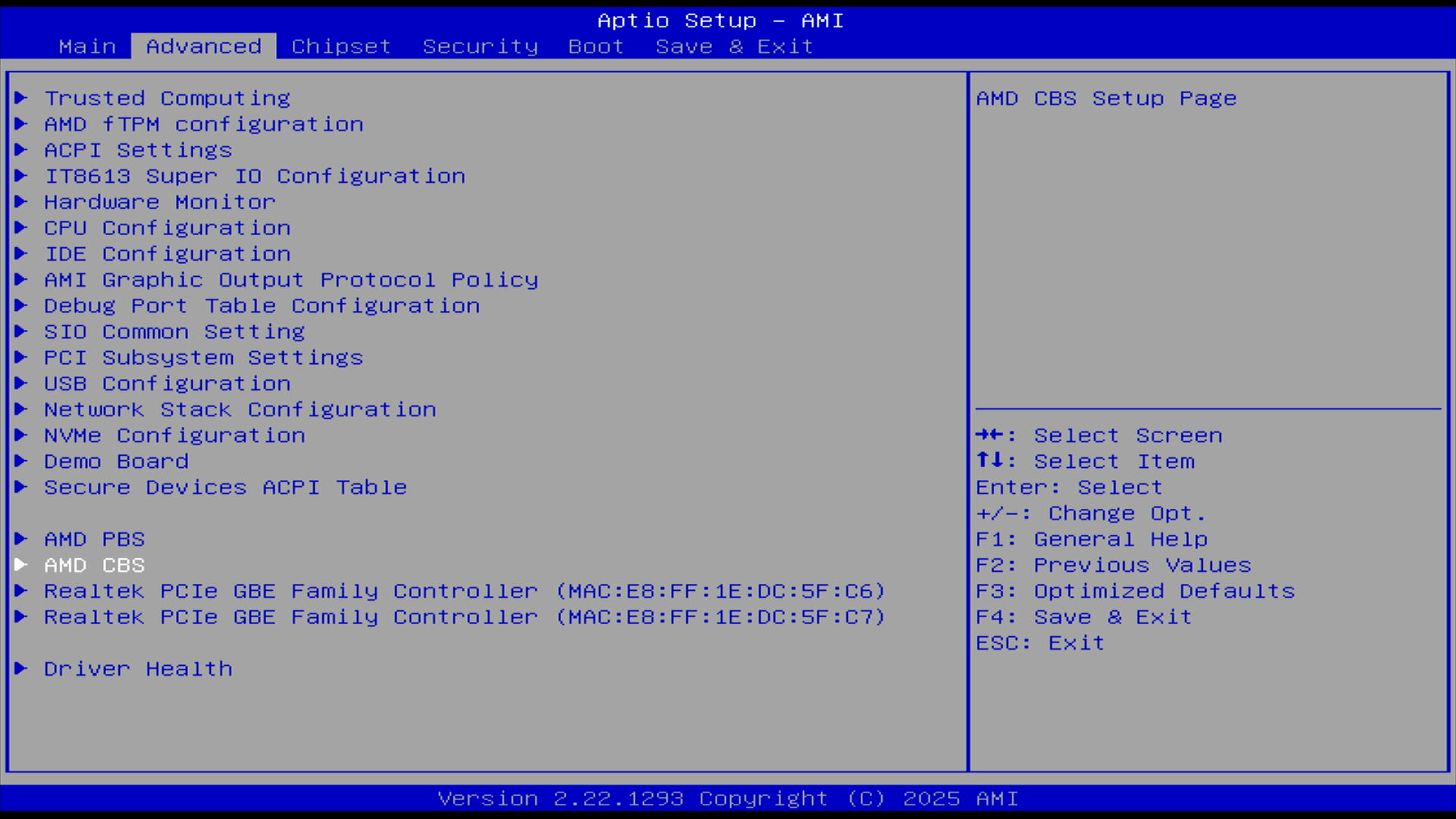Open the Save & Exit tab

click(734, 46)
